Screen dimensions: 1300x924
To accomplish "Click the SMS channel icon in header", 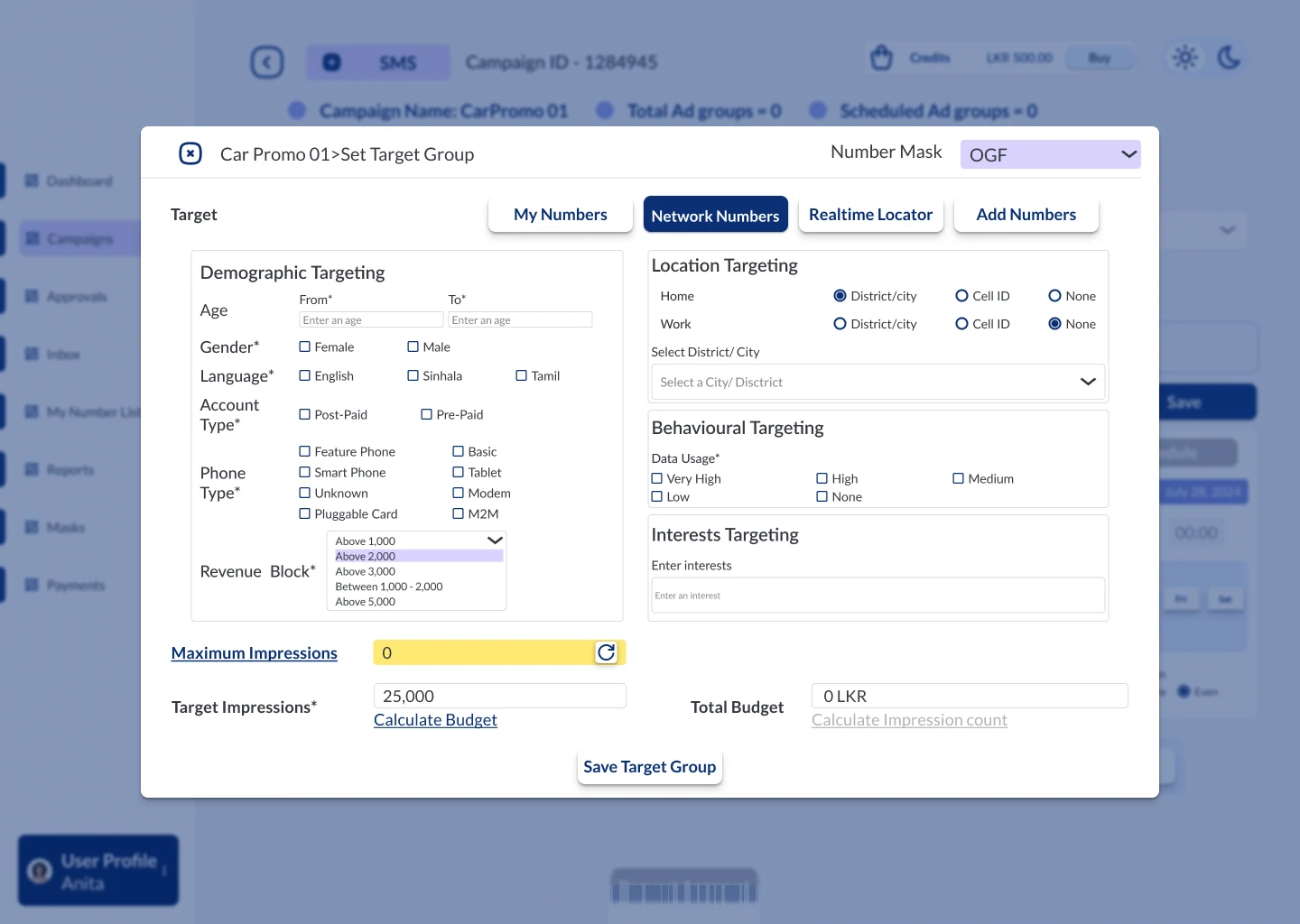I will click(332, 62).
